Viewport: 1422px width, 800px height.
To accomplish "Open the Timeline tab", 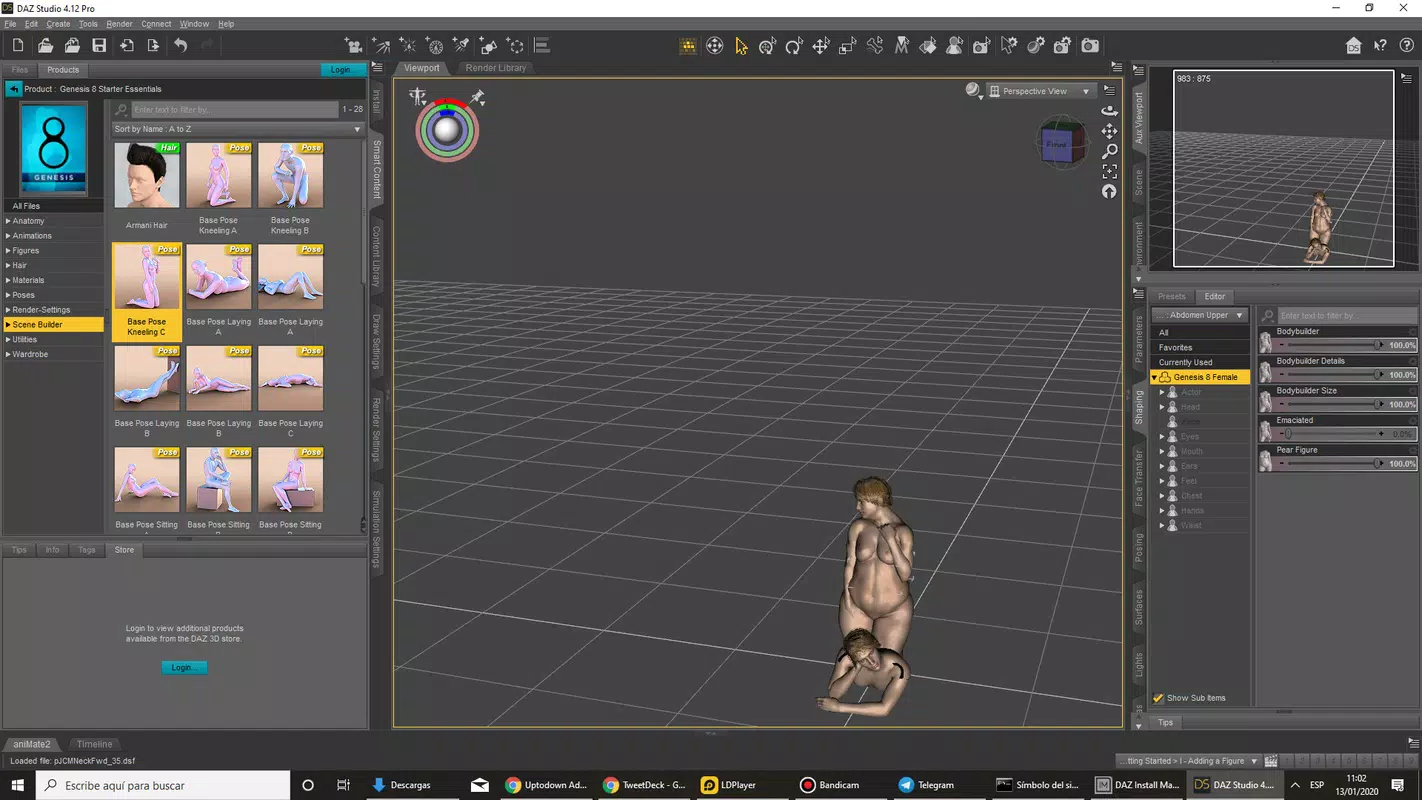I will [95, 744].
